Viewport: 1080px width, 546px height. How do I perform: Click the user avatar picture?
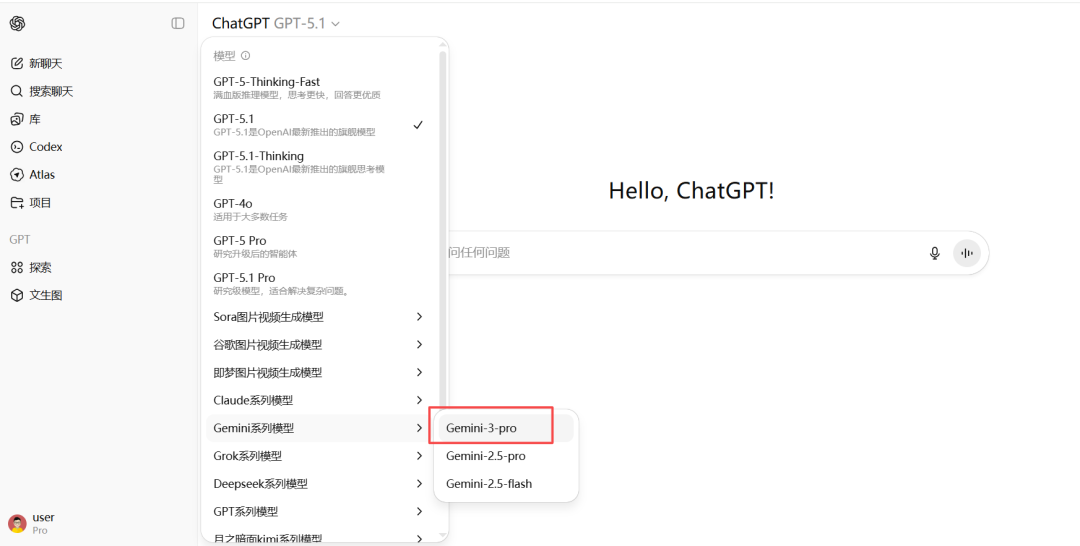[x=17, y=523]
